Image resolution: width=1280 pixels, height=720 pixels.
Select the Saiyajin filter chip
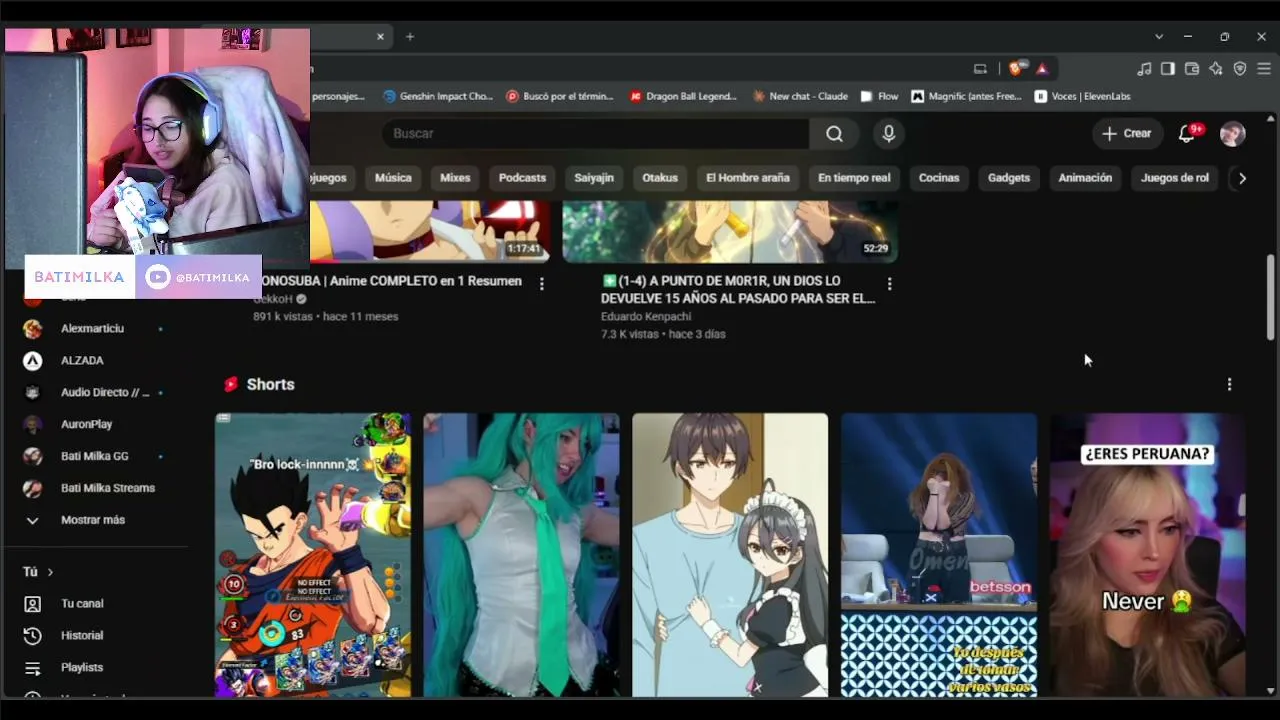point(594,178)
